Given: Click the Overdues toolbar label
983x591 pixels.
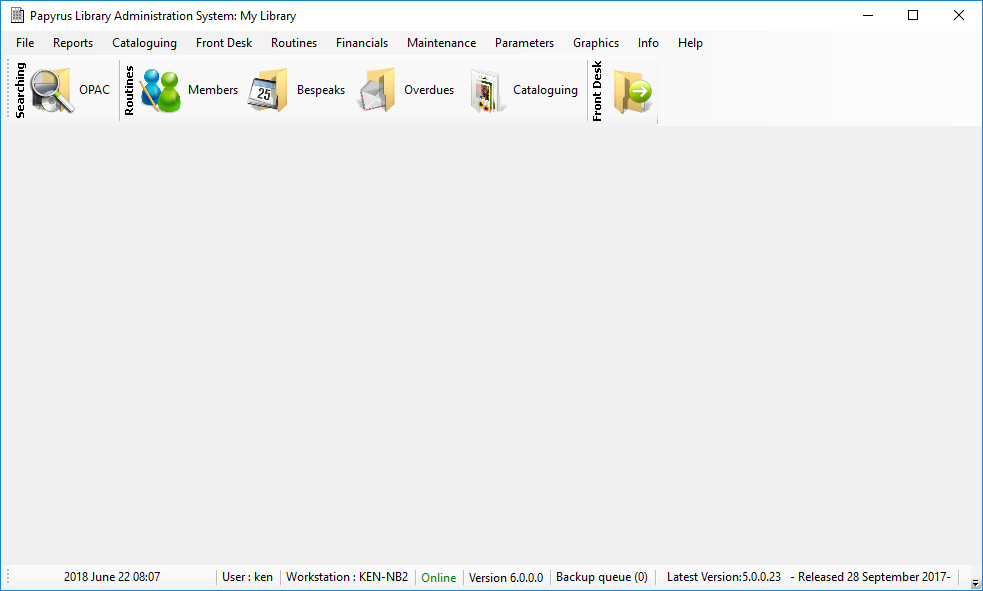Looking at the screenshot, I should point(429,90).
